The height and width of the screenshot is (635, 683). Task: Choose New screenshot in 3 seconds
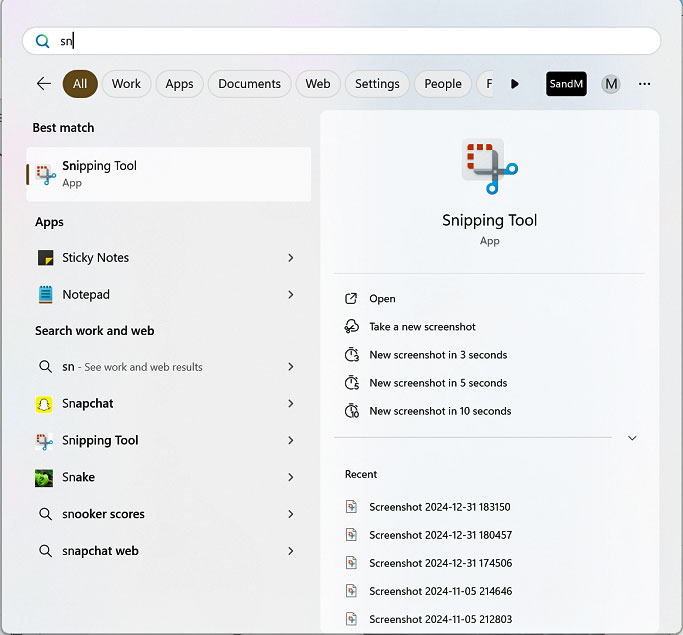point(438,355)
